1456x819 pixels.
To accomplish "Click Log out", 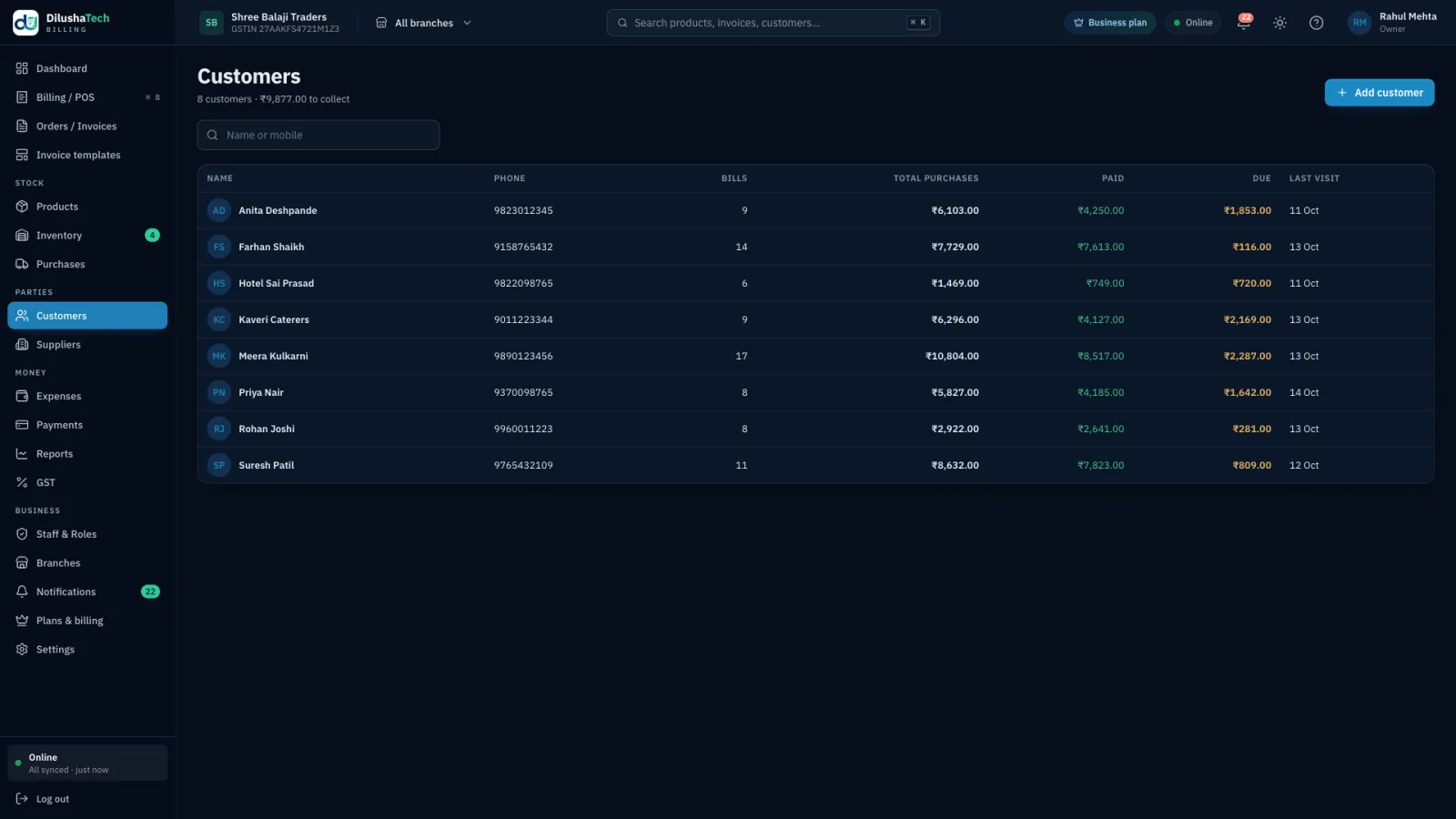I will 87,799.
